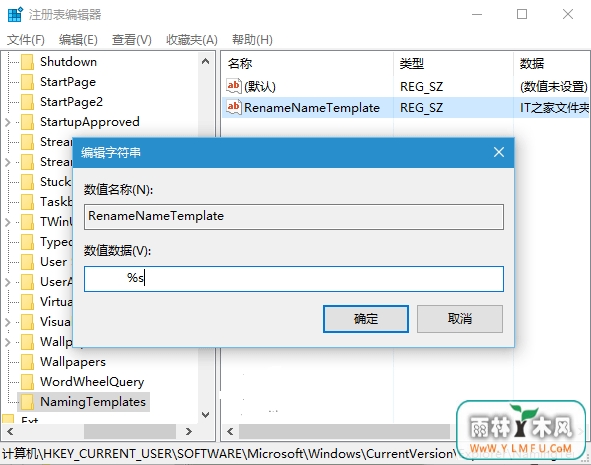This screenshot has width=591, height=465.
Task: Click the StartPage folder icon
Action: (x=28, y=82)
